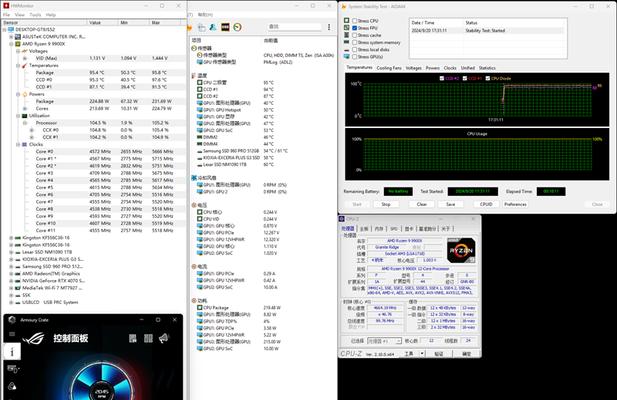Collapse the Temperatures group in HWMonitor
Viewport: 617px width, 400px height.
click(x=18, y=65)
